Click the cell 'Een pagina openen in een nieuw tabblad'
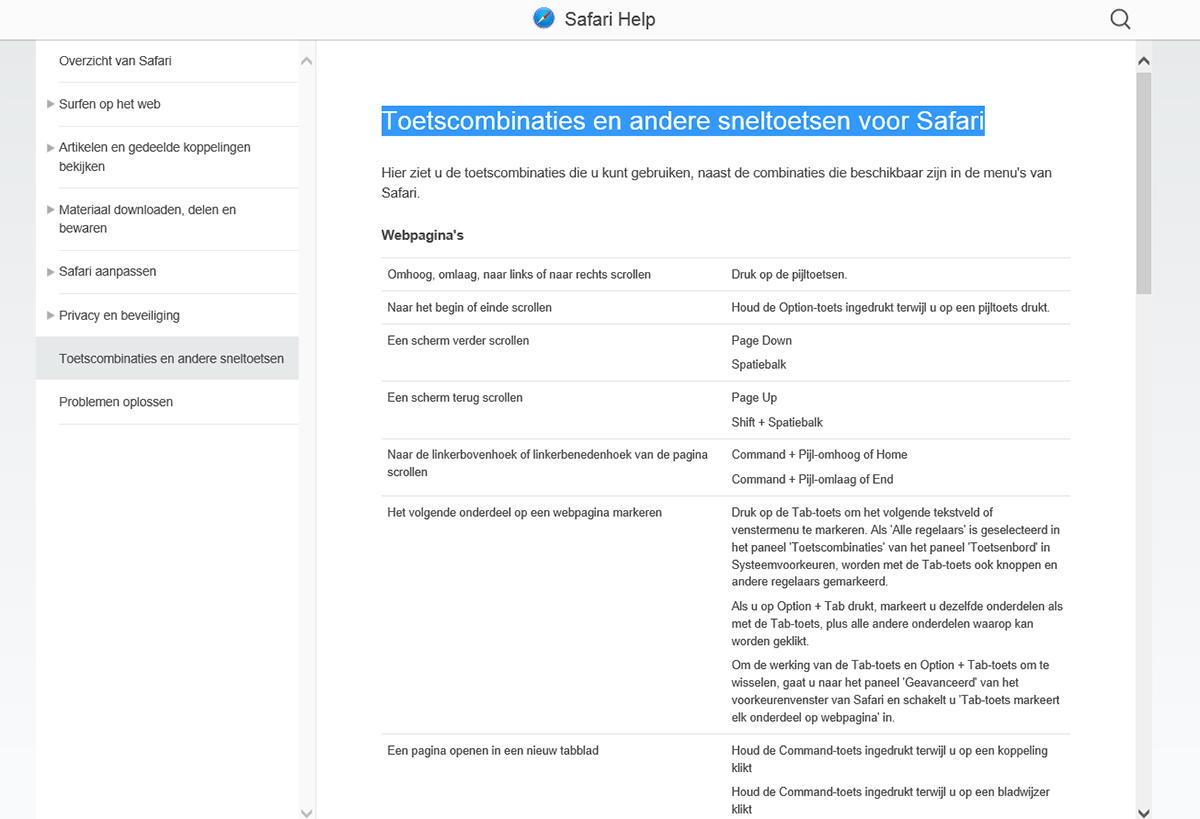 (x=493, y=751)
